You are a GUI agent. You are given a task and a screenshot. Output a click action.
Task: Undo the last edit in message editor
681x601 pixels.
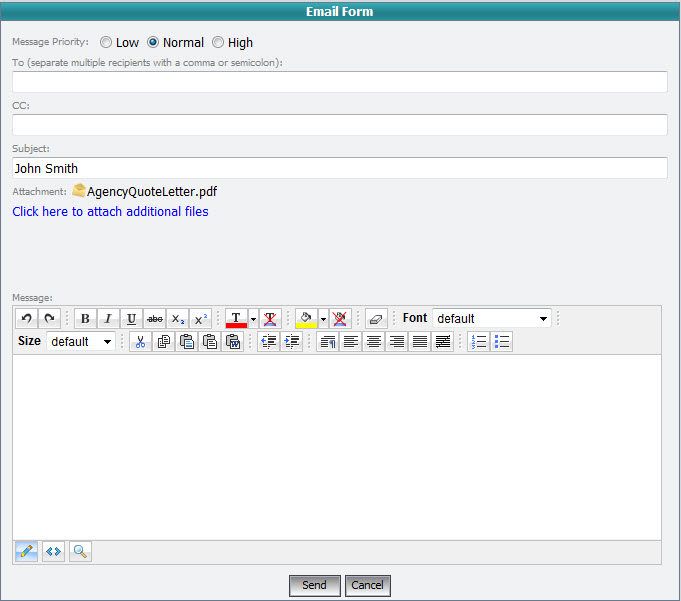coord(26,319)
